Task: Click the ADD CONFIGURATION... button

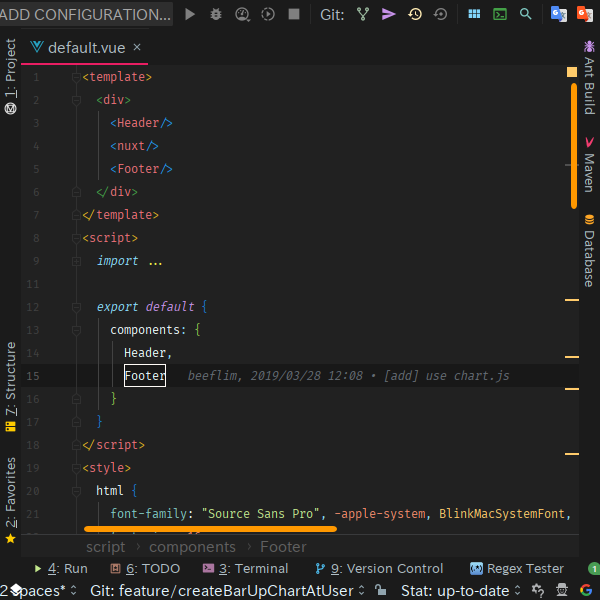Action: pos(86,15)
